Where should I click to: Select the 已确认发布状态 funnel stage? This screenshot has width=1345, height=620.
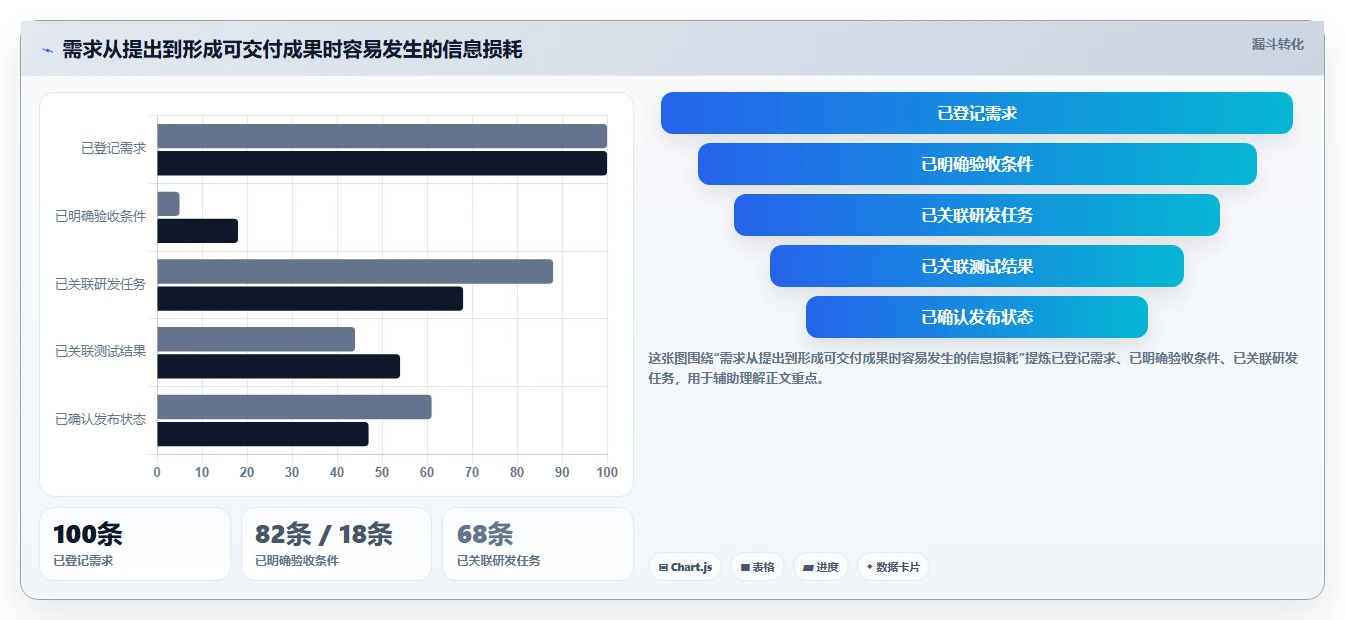pos(977,317)
